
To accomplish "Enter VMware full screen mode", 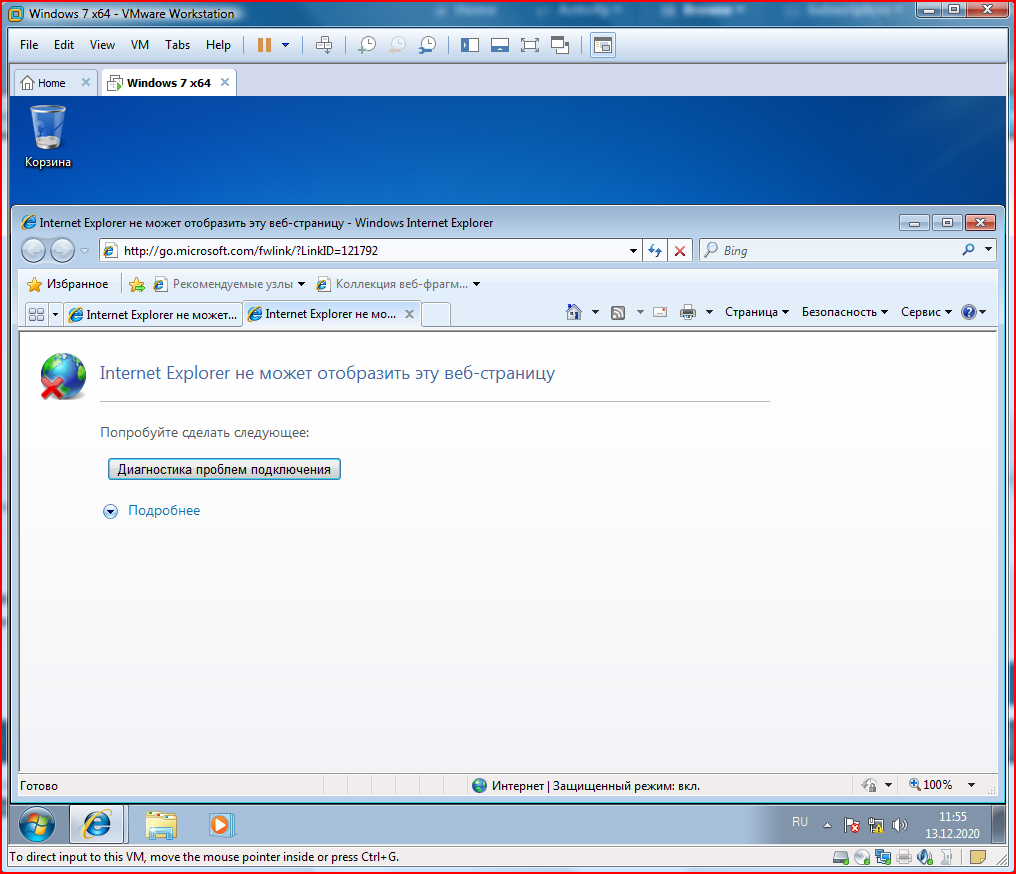I will (529, 45).
